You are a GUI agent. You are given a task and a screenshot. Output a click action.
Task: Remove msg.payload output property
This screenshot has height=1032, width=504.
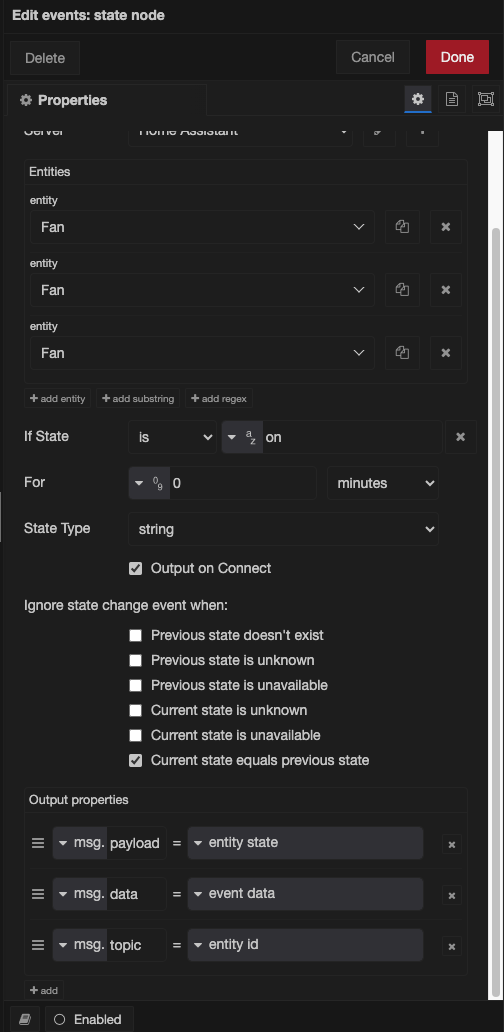pos(451,844)
